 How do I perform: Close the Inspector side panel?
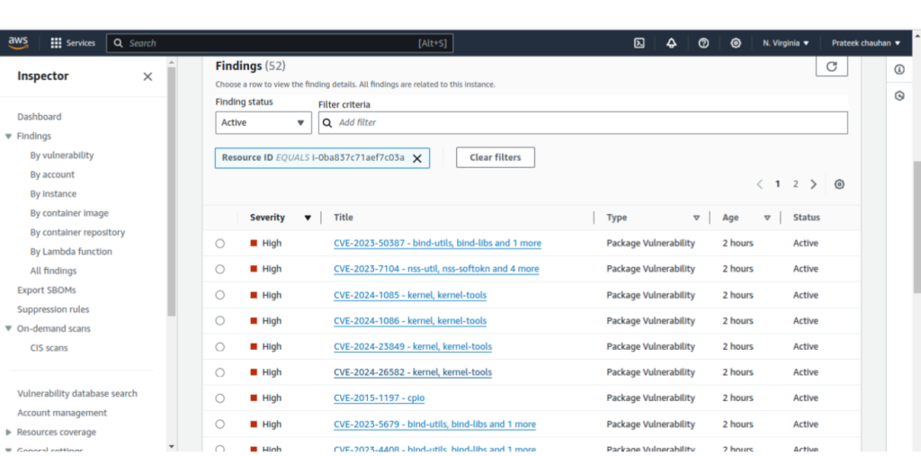pos(148,76)
